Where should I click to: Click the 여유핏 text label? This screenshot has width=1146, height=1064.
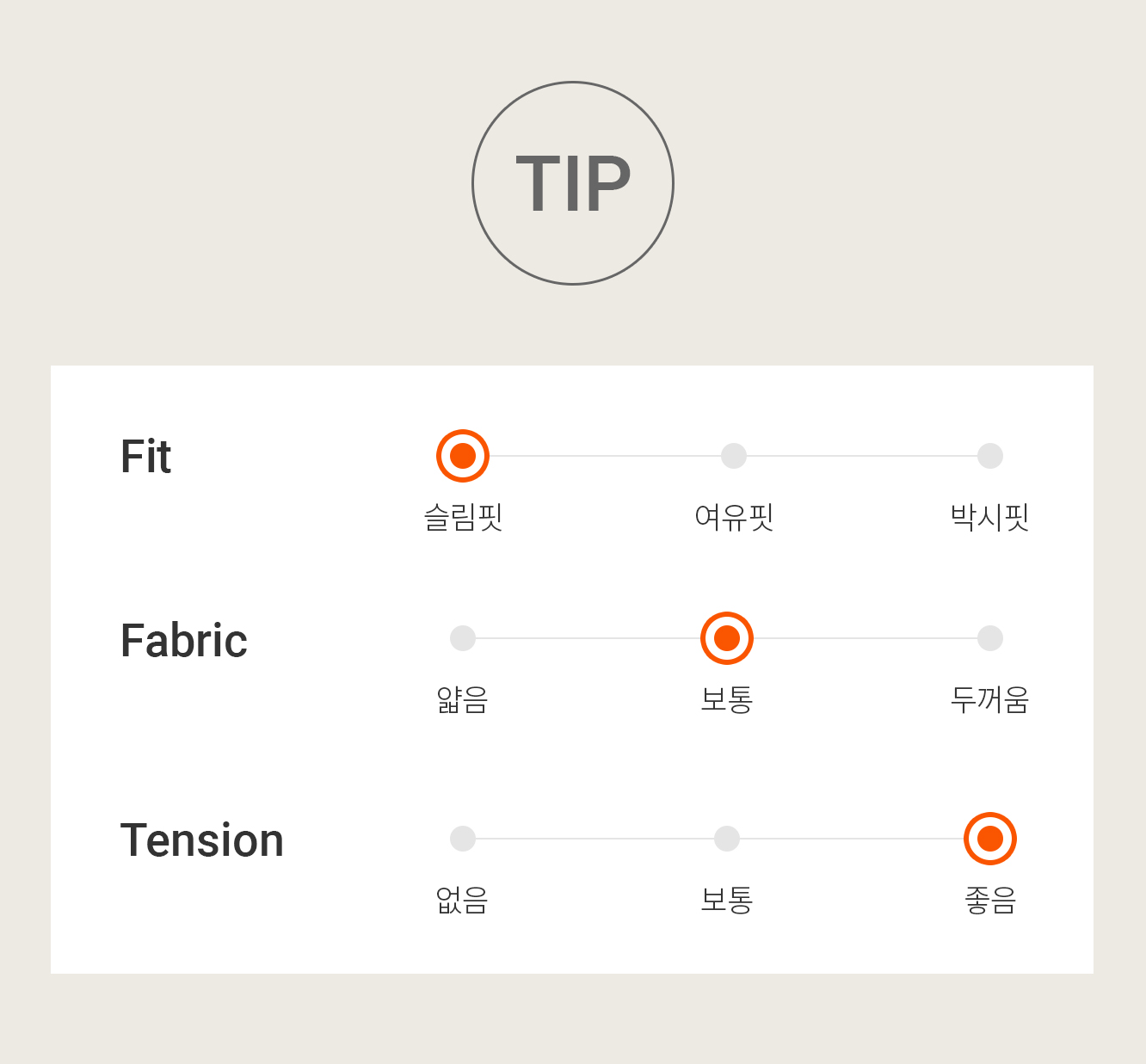pyautogui.click(x=734, y=517)
